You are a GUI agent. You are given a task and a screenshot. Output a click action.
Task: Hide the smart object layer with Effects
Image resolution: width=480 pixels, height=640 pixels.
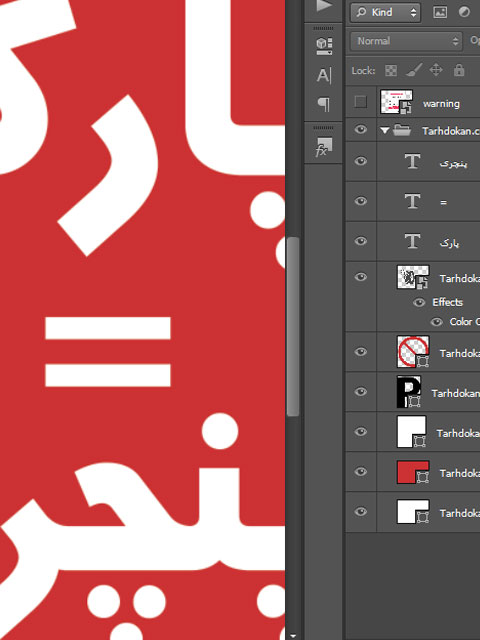pyautogui.click(x=360, y=277)
